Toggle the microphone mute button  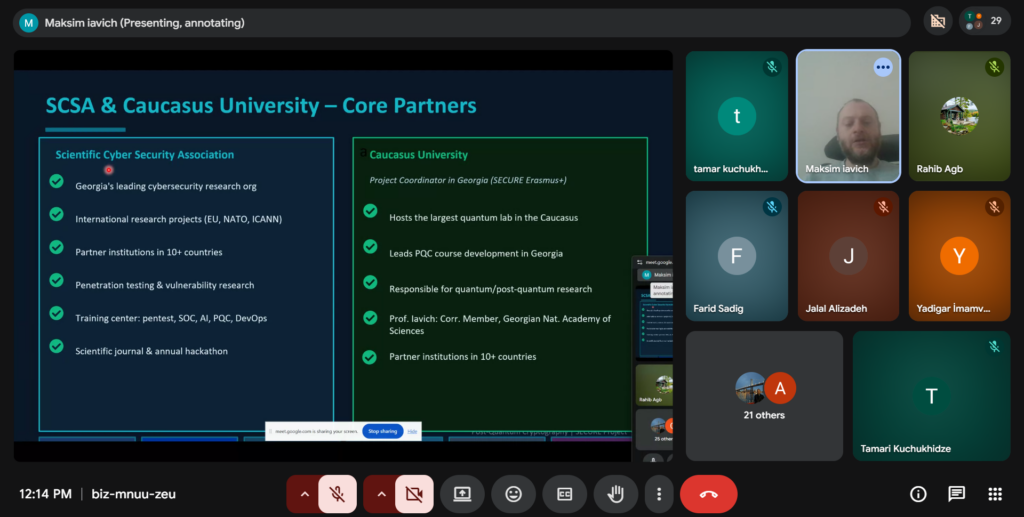337,494
